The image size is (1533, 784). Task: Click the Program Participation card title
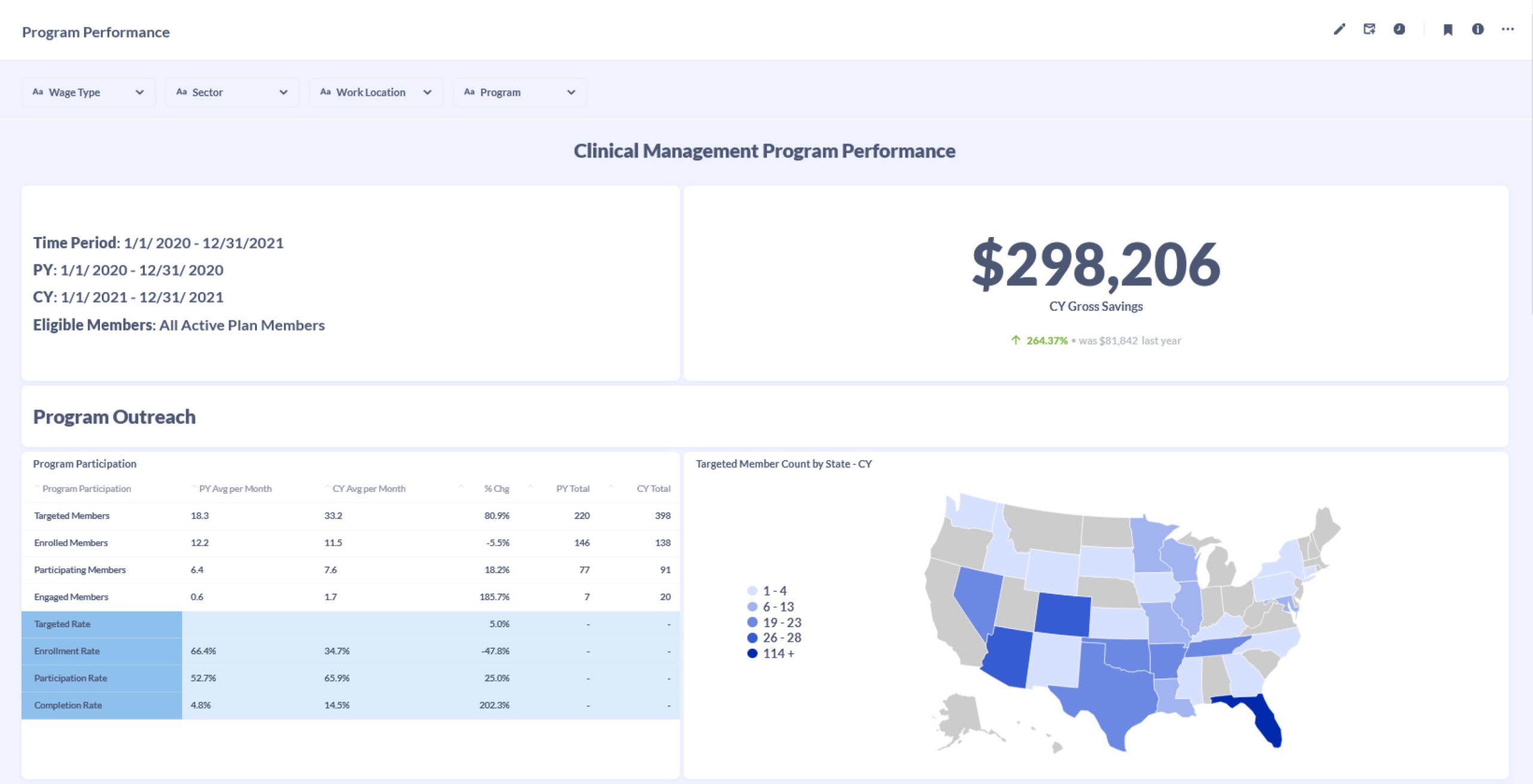(84, 464)
